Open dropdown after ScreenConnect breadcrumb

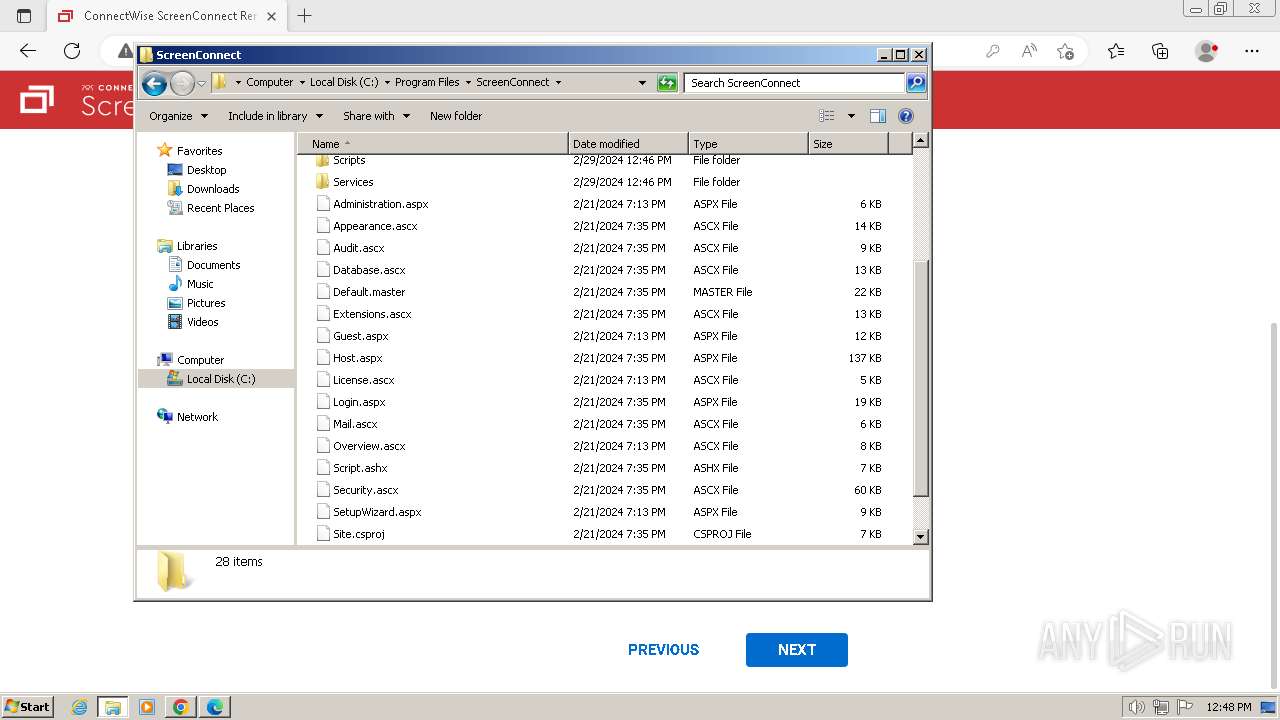tap(558, 83)
